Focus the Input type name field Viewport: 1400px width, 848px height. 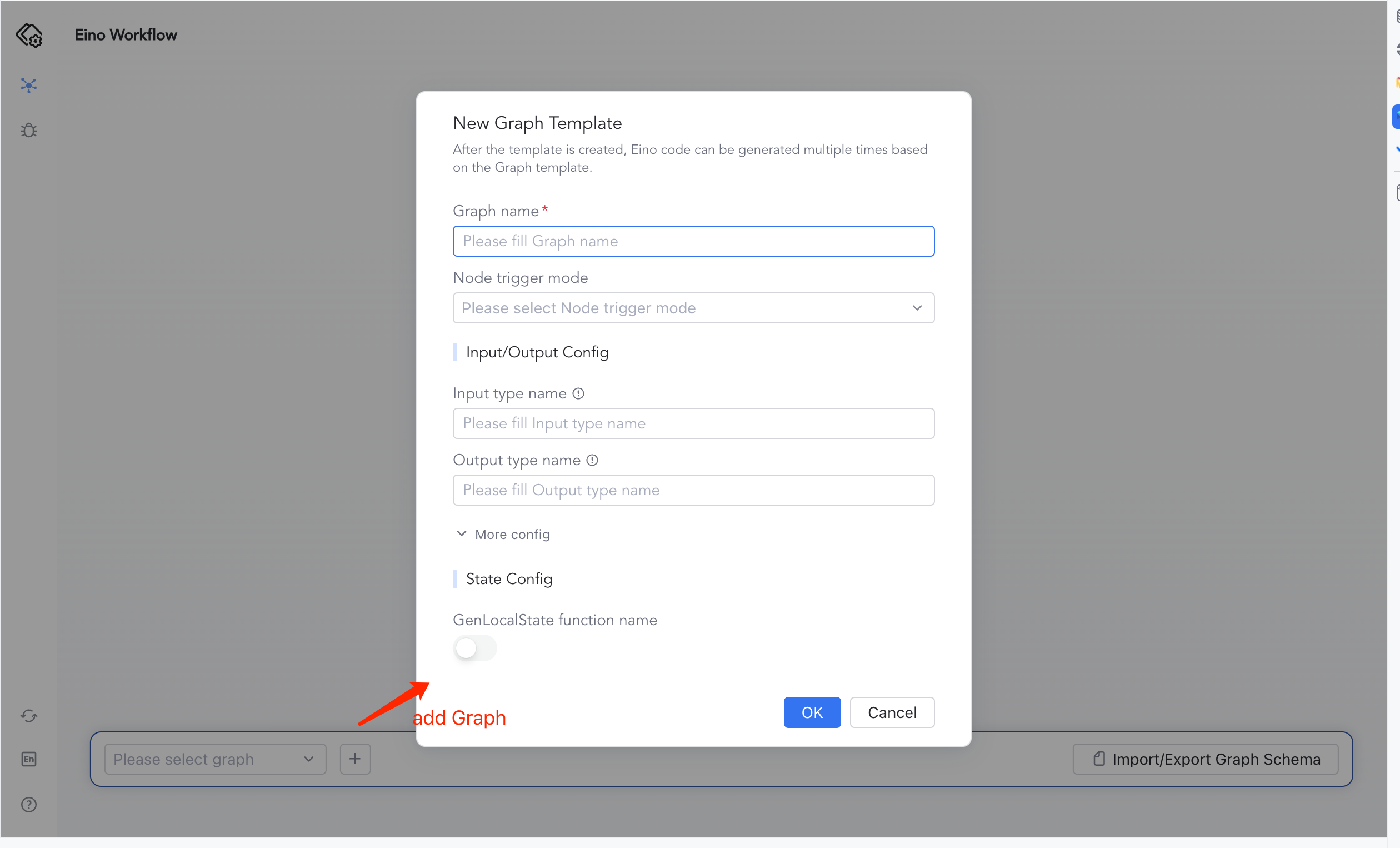point(693,423)
